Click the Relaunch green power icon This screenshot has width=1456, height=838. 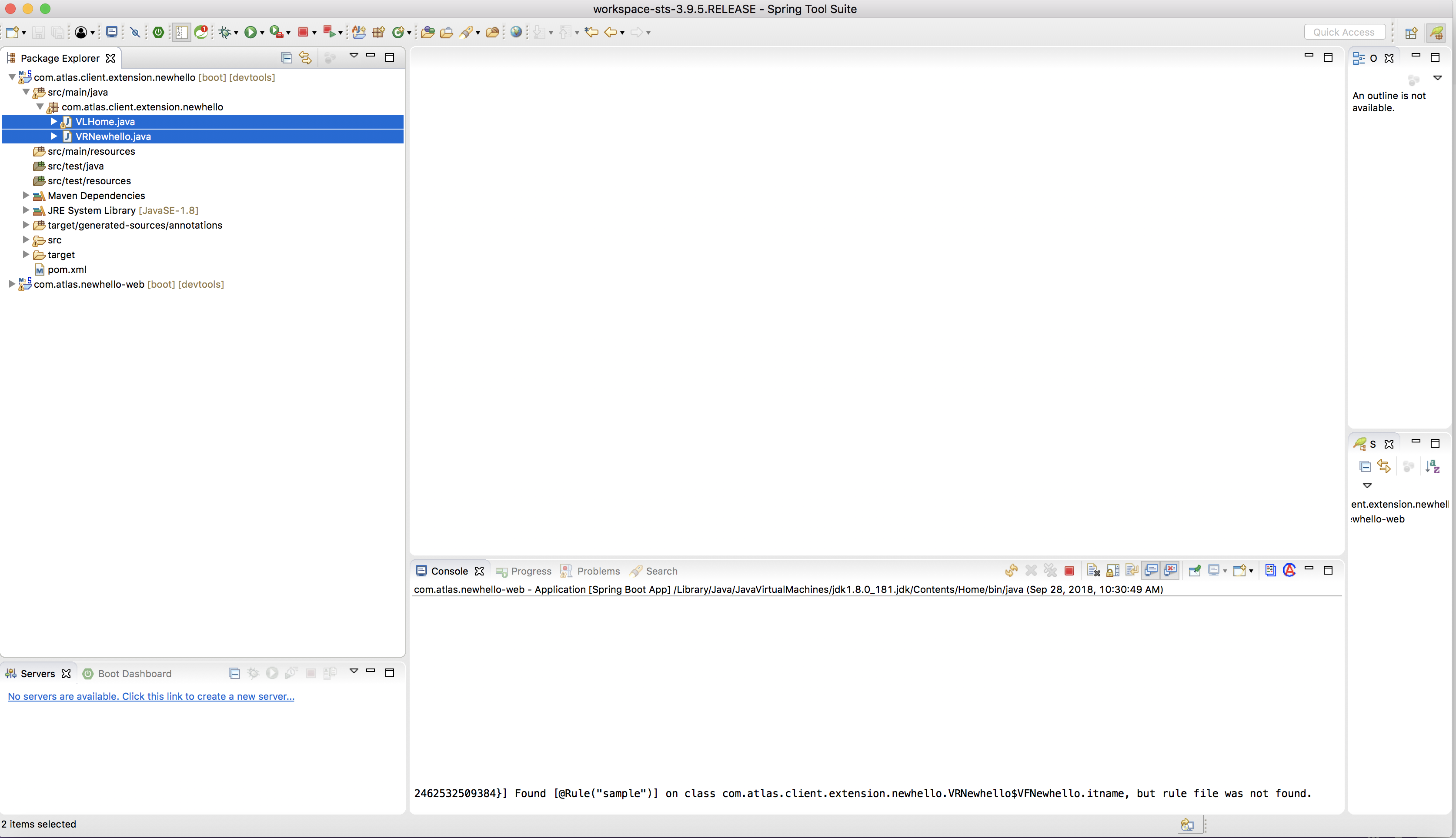(158, 32)
